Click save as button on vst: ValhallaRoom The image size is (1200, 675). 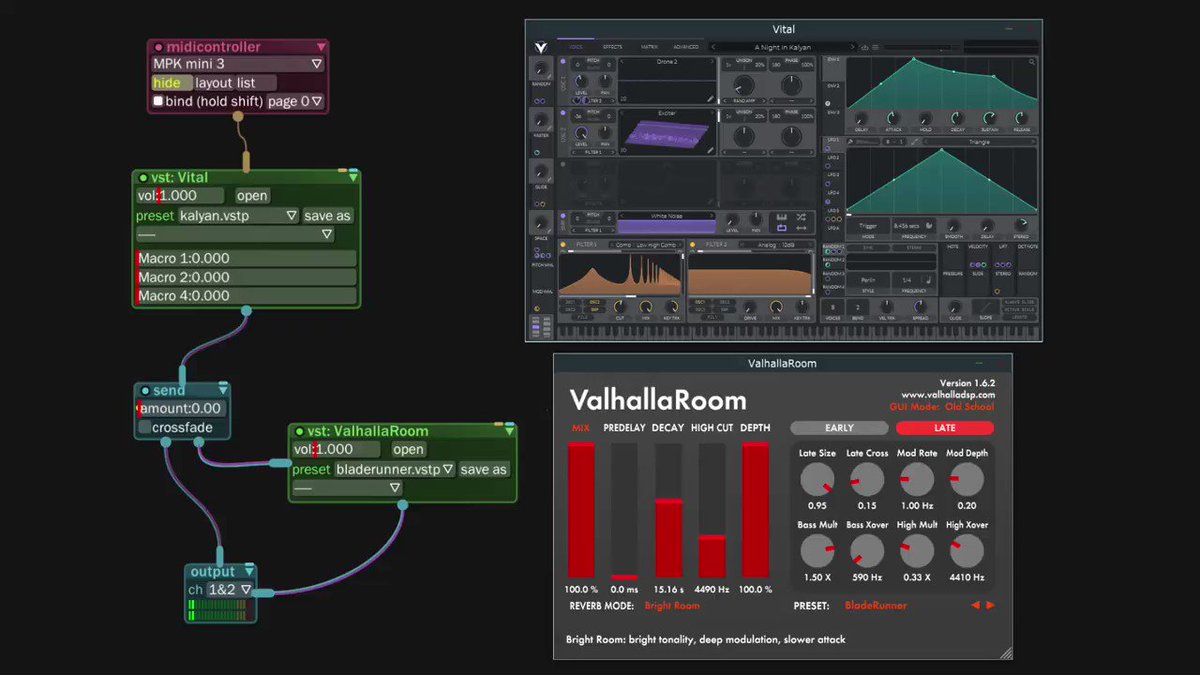click(x=484, y=469)
